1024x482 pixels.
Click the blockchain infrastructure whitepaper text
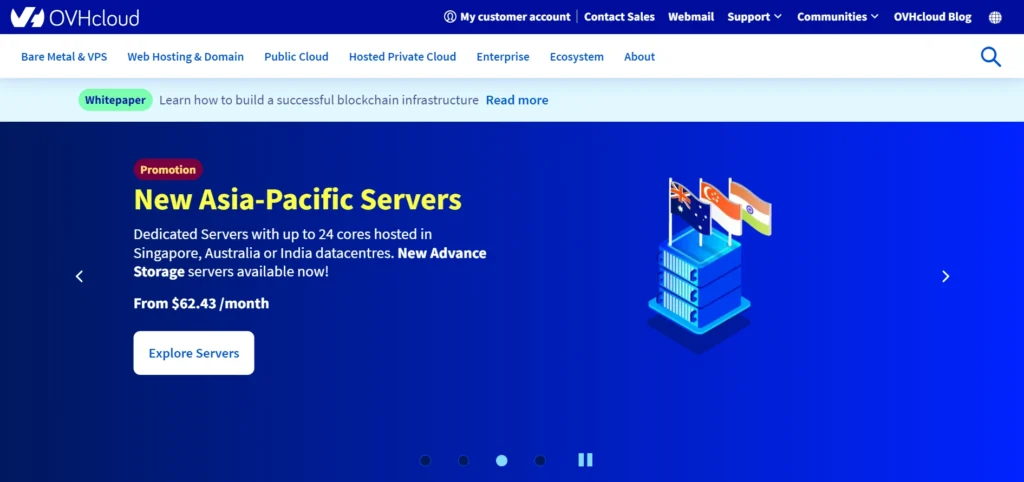[319, 100]
